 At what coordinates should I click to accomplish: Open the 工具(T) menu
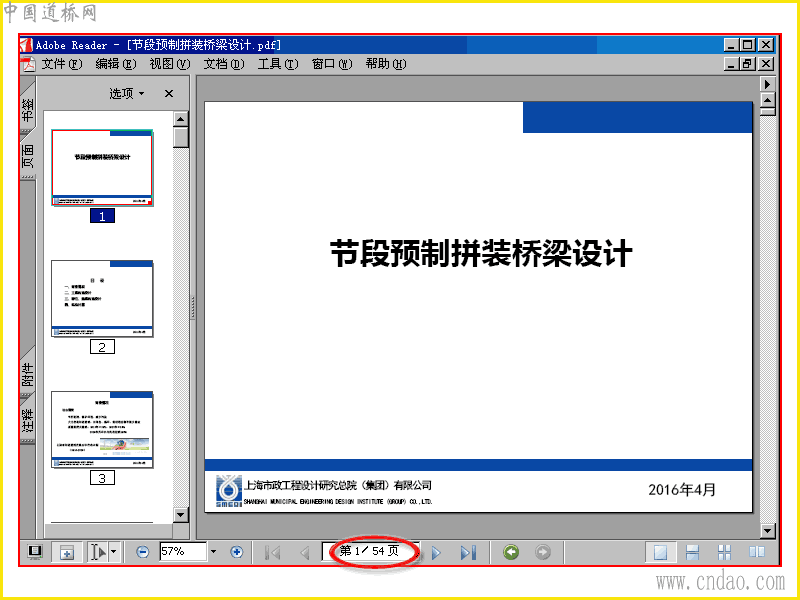(278, 64)
